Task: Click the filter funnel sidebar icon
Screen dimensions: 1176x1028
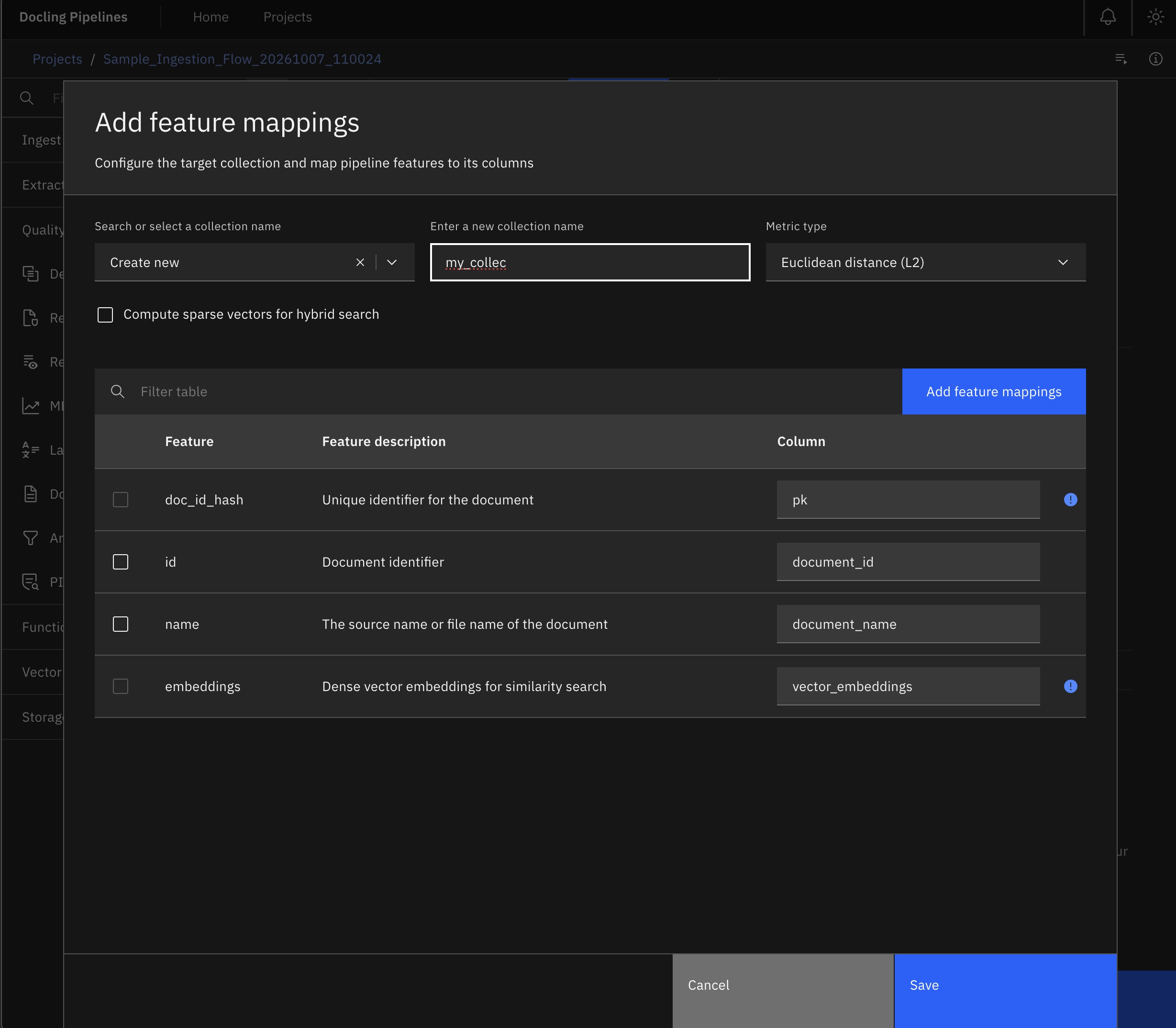Action: coord(31,538)
